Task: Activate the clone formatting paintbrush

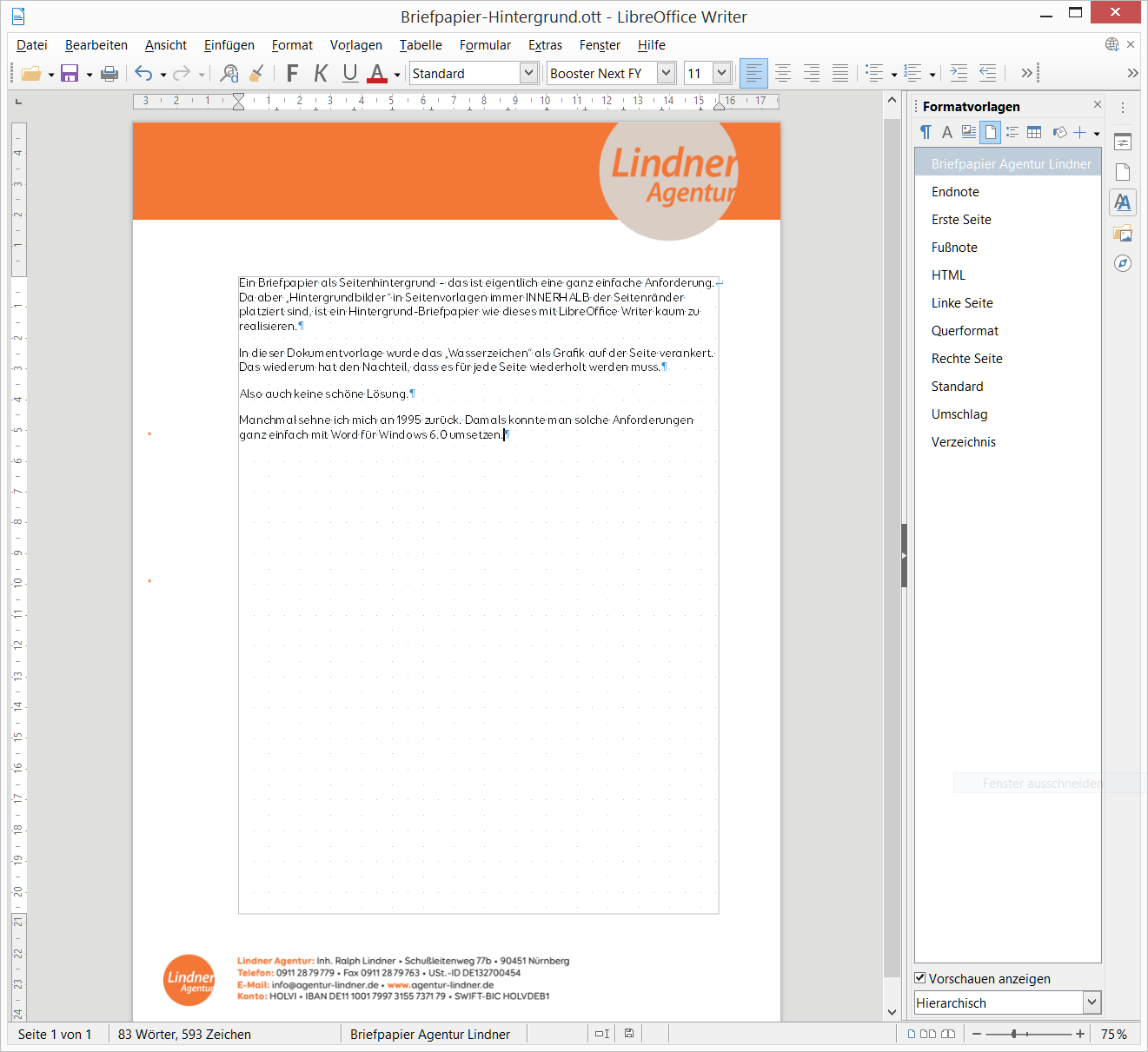Action: 256,74
